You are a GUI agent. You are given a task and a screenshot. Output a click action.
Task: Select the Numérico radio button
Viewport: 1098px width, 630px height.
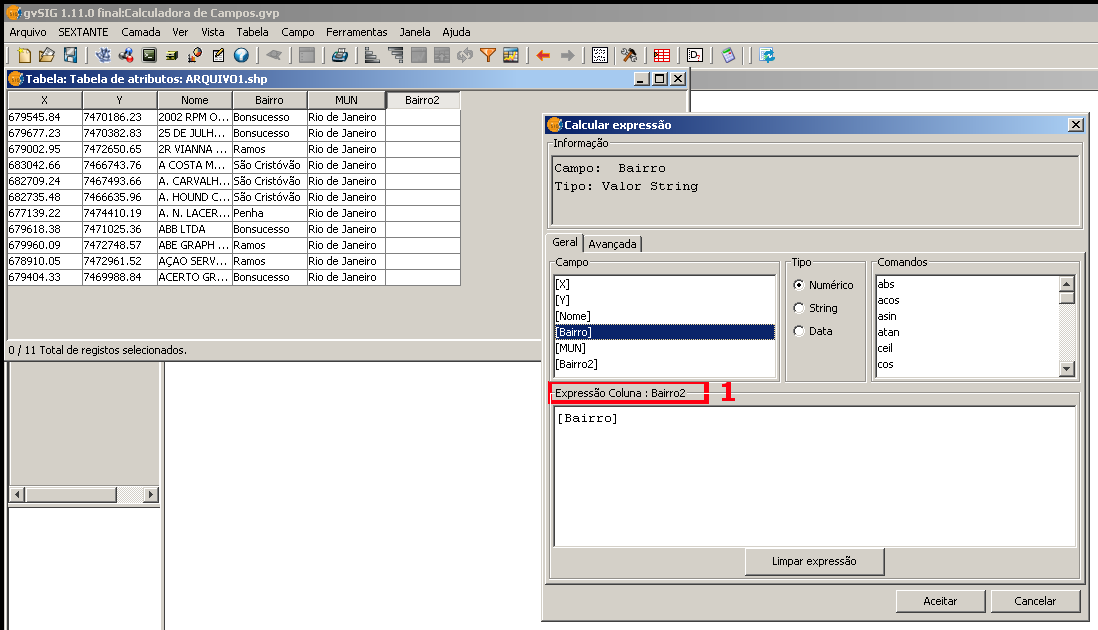click(799, 285)
